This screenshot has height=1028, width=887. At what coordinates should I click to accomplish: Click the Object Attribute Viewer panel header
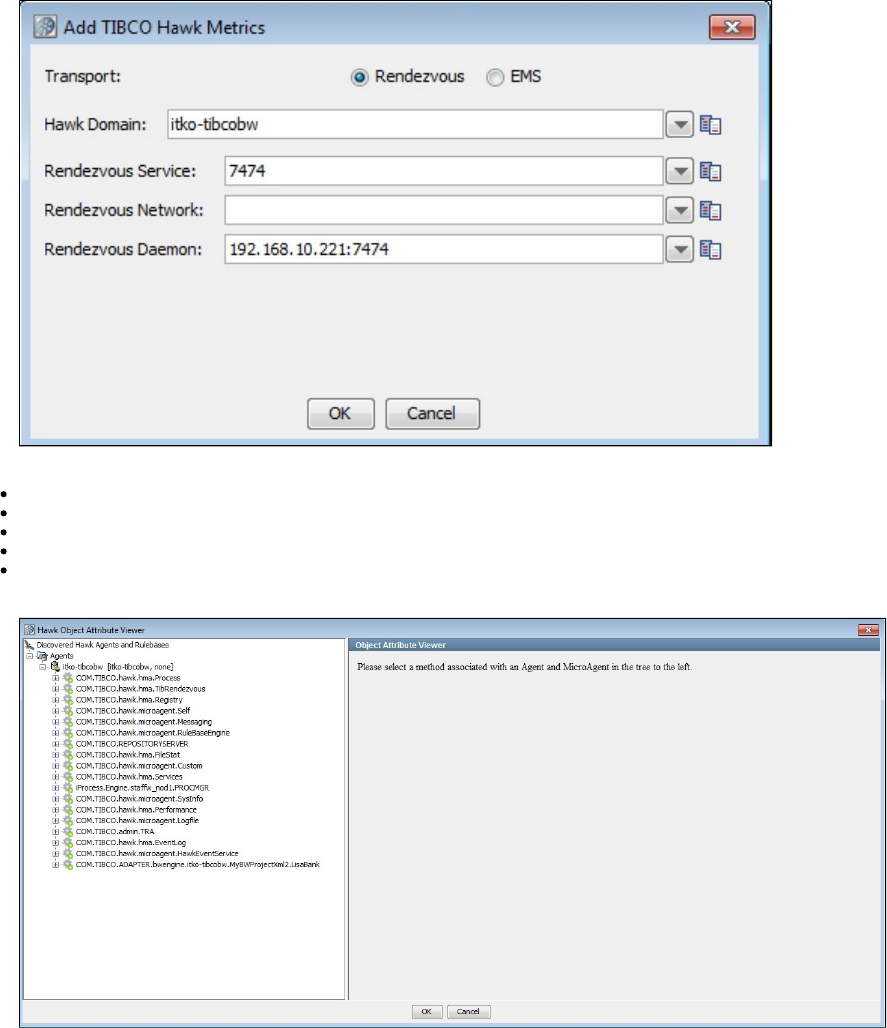614,645
